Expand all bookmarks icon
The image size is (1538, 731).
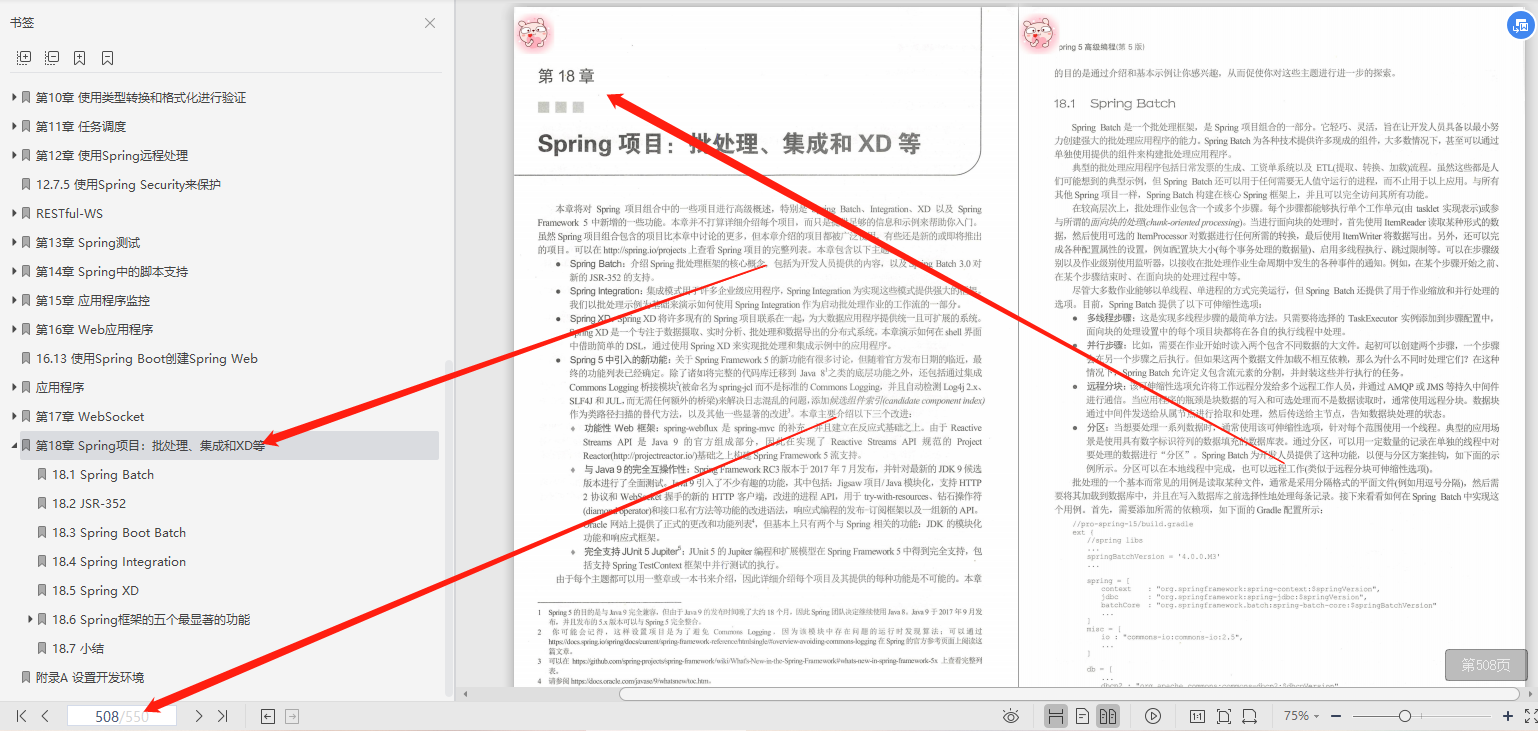25,58
